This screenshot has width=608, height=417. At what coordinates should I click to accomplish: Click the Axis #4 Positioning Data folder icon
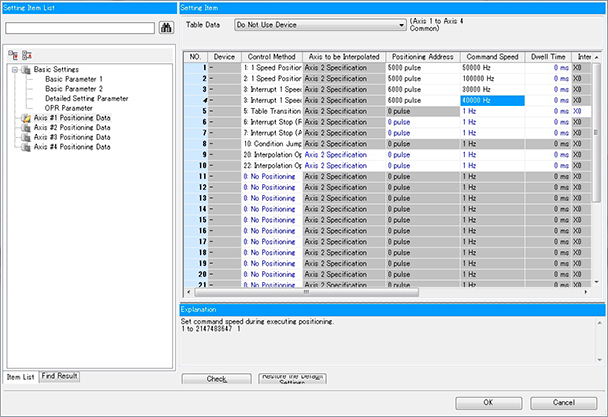tap(25, 147)
